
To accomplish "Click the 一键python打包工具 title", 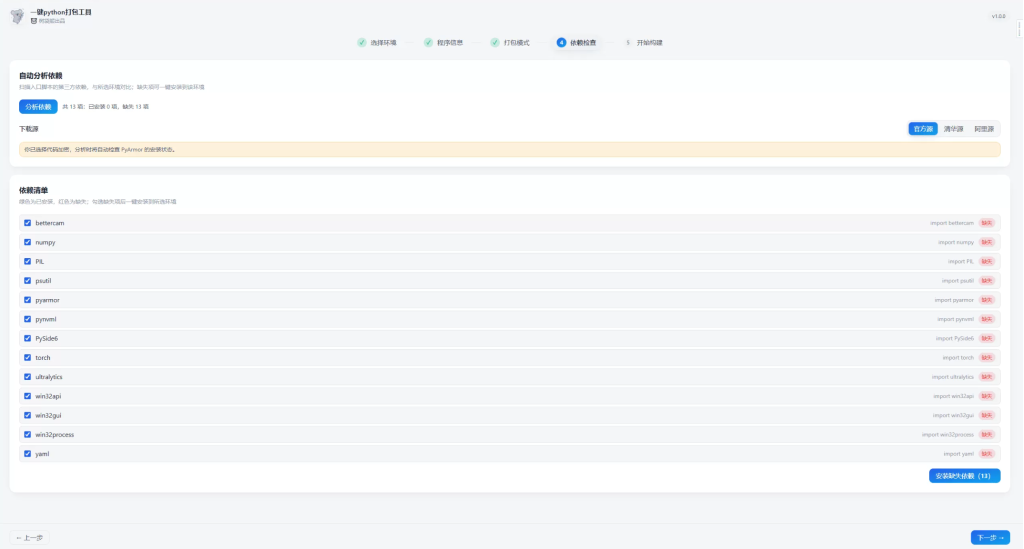I will (61, 12).
